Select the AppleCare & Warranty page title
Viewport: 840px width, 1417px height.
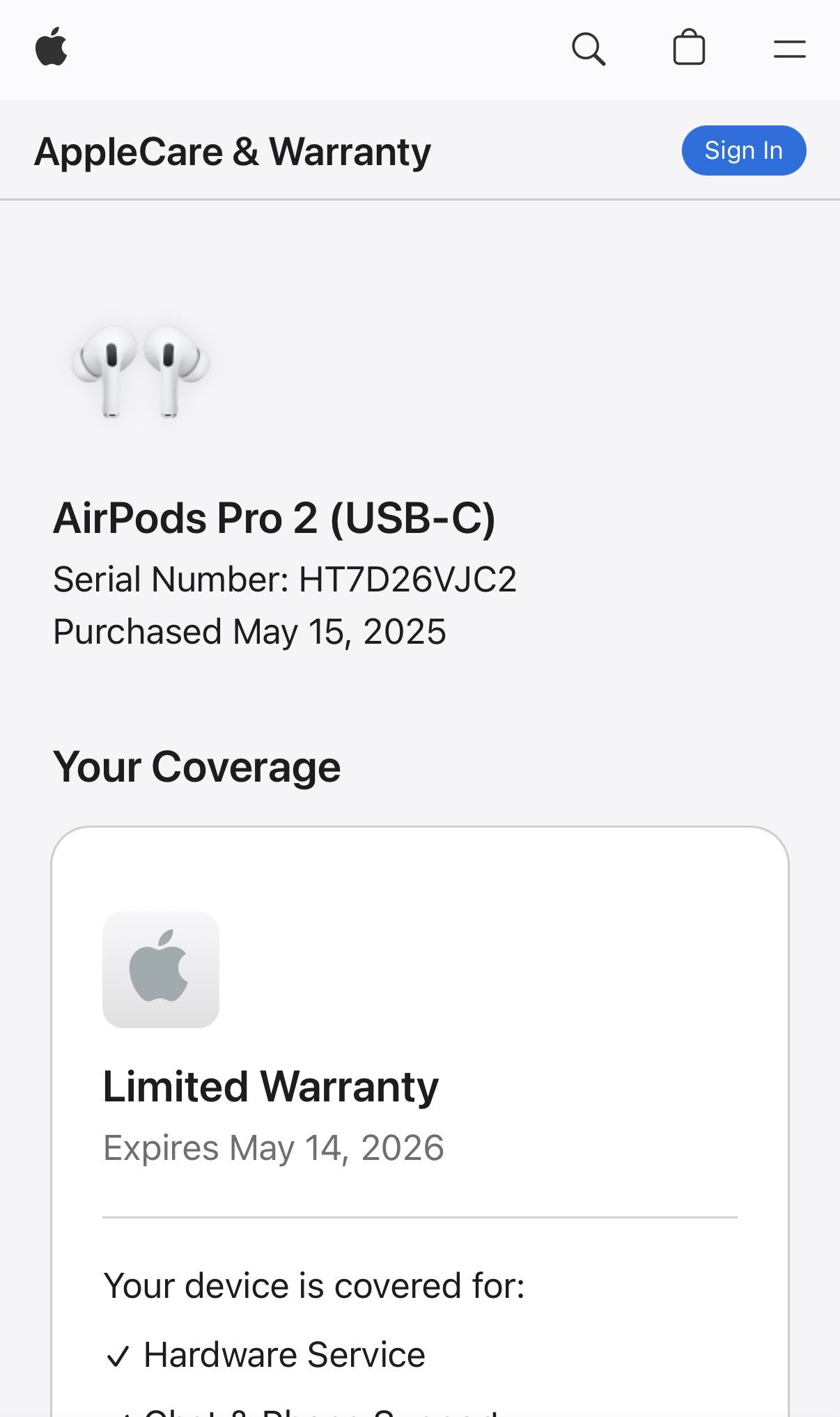point(233,152)
